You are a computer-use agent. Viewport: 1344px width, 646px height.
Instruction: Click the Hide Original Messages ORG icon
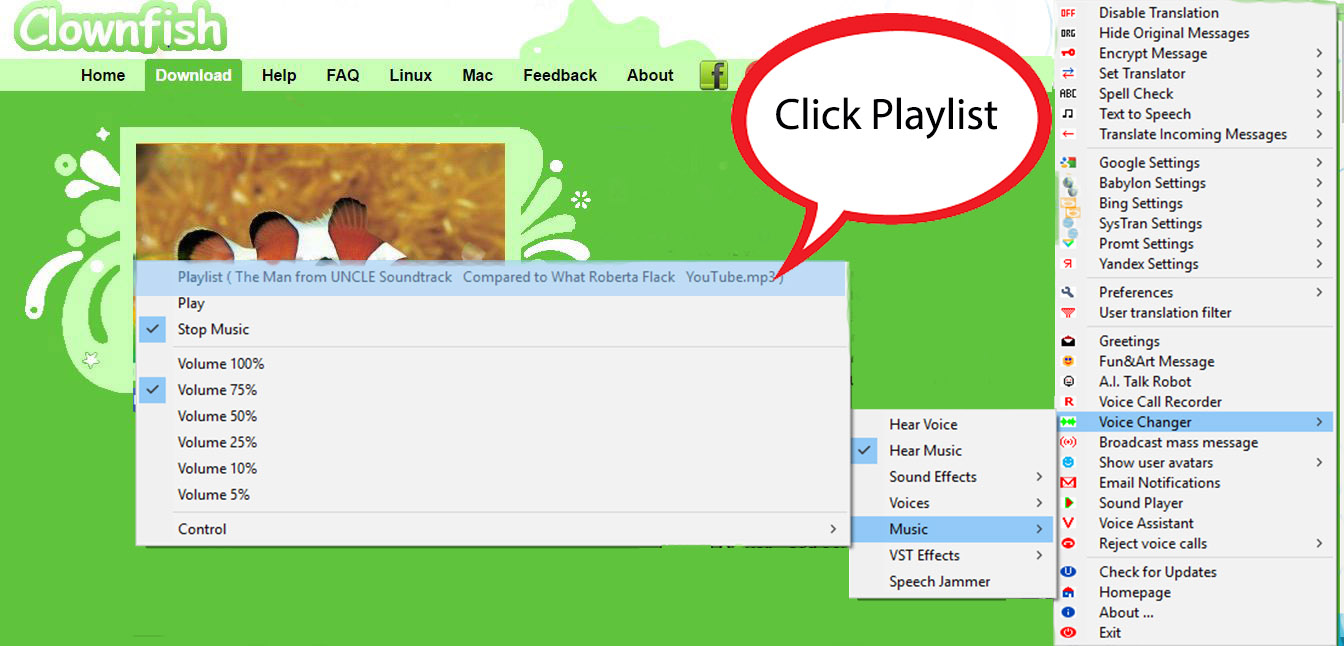click(x=1068, y=33)
